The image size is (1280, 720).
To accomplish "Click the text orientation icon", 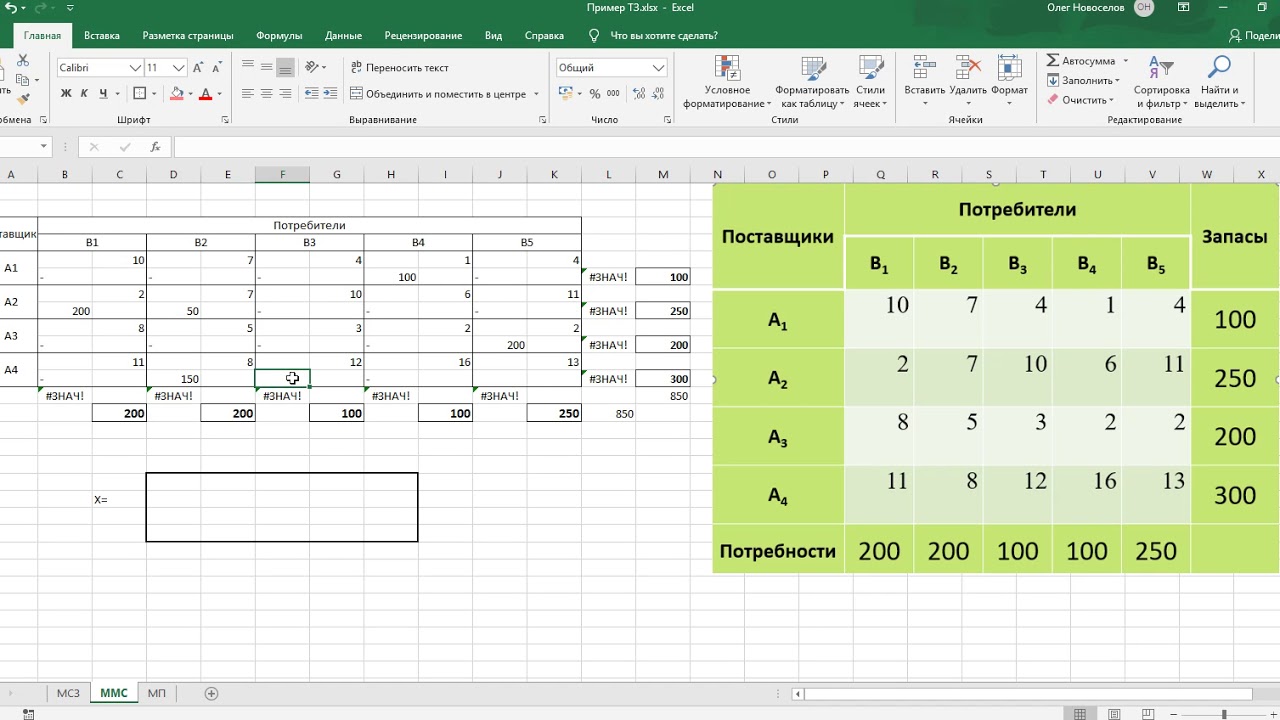I will click(312, 67).
